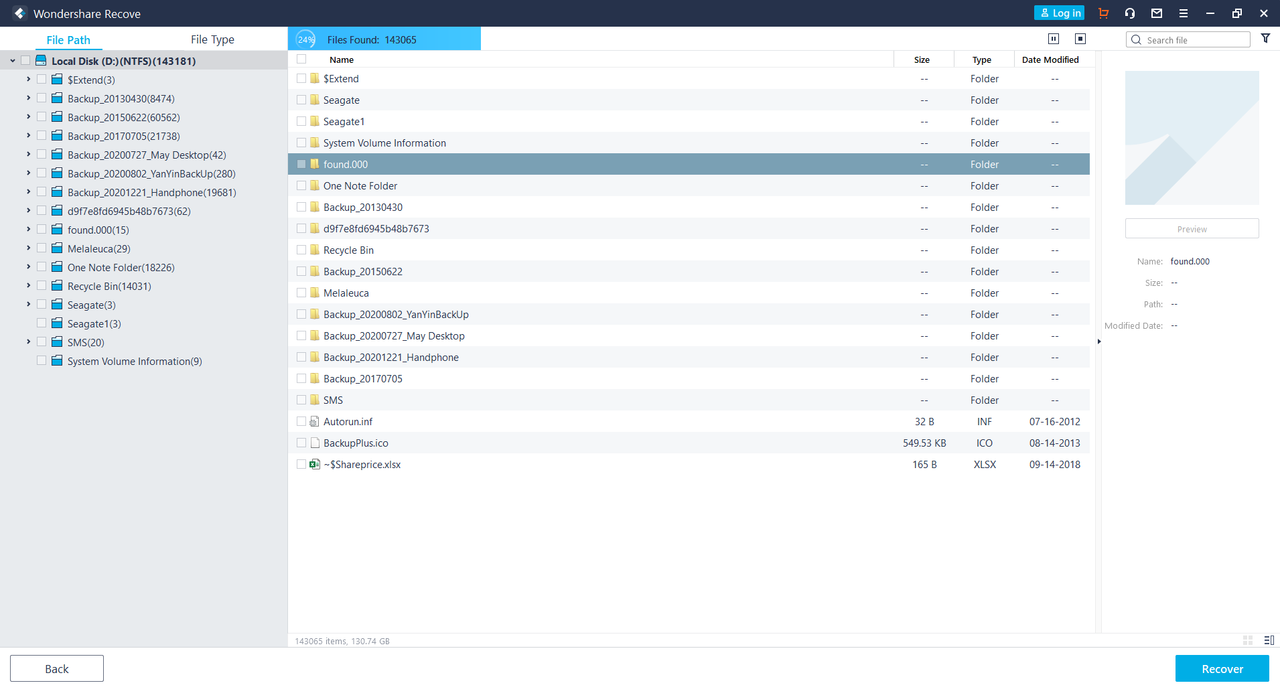Select d9f7e8fd6945b48b7673(62) in tree
Image resolution: width=1280 pixels, height=689 pixels.
[x=129, y=211]
